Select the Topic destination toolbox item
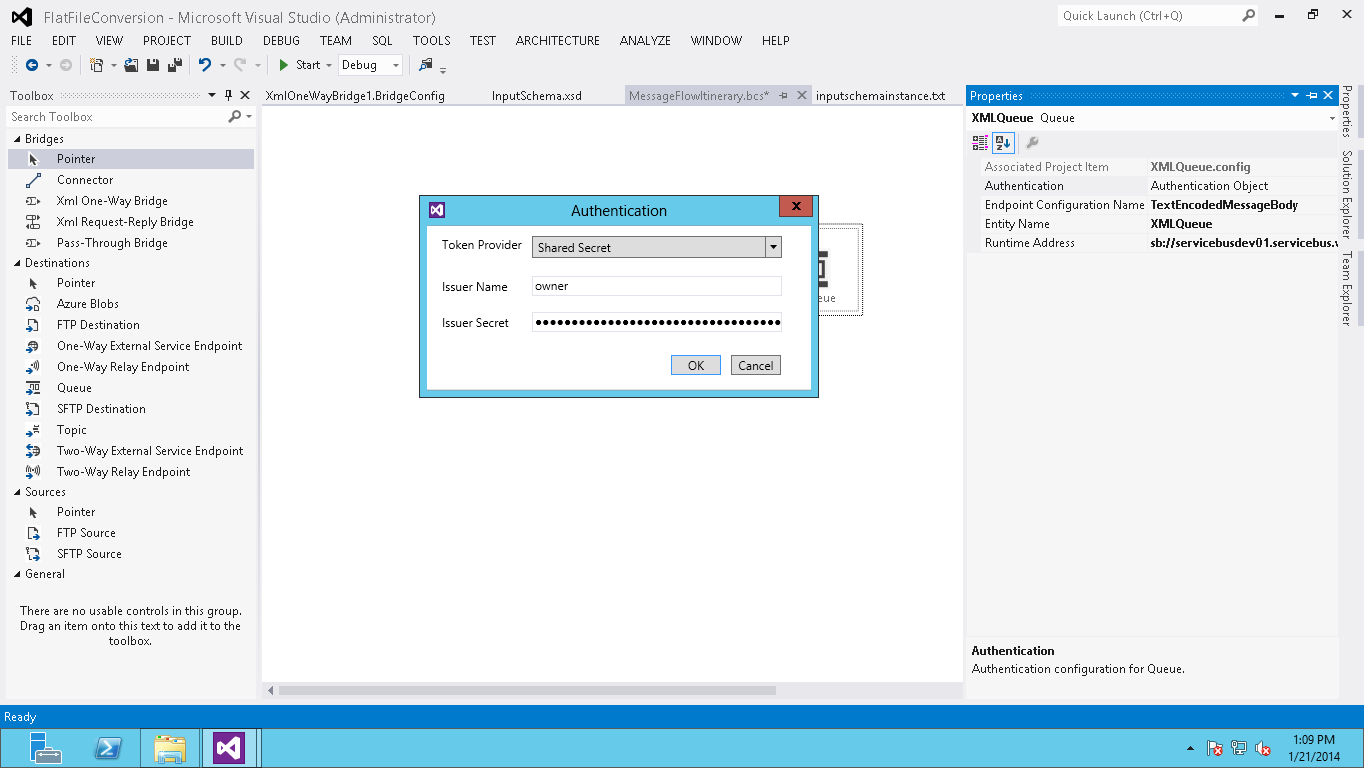1364x768 pixels. point(131,430)
